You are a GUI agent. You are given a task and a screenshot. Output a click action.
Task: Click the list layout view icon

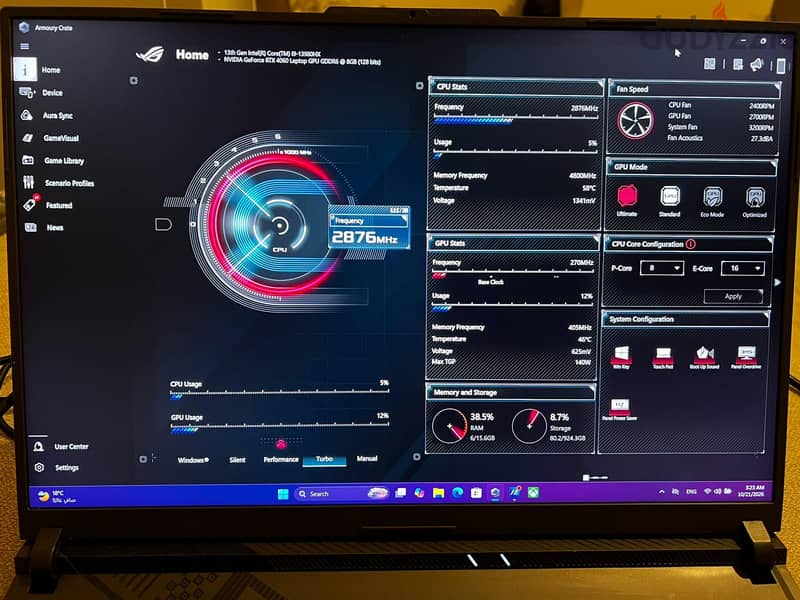point(738,64)
